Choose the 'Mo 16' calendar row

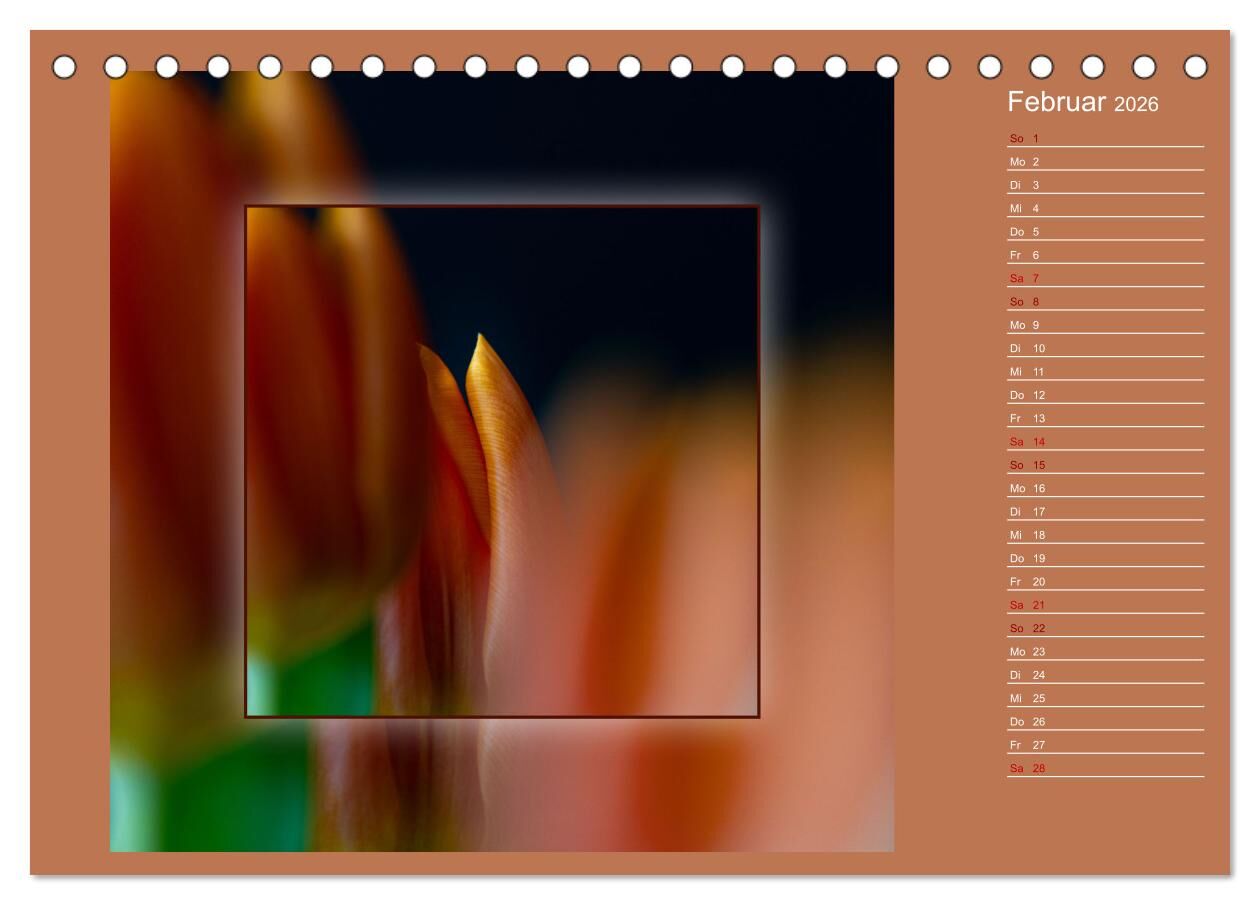(x=1027, y=488)
